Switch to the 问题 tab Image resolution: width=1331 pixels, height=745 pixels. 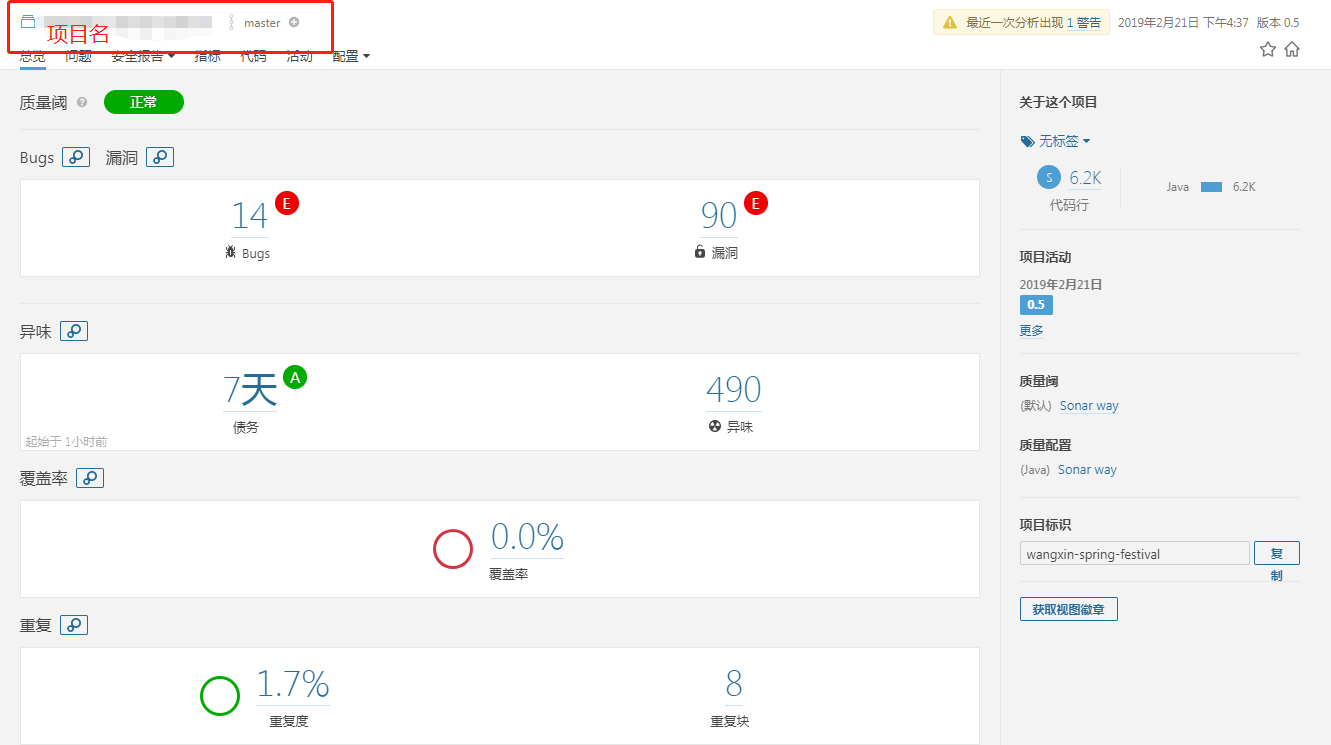[x=78, y=57]
